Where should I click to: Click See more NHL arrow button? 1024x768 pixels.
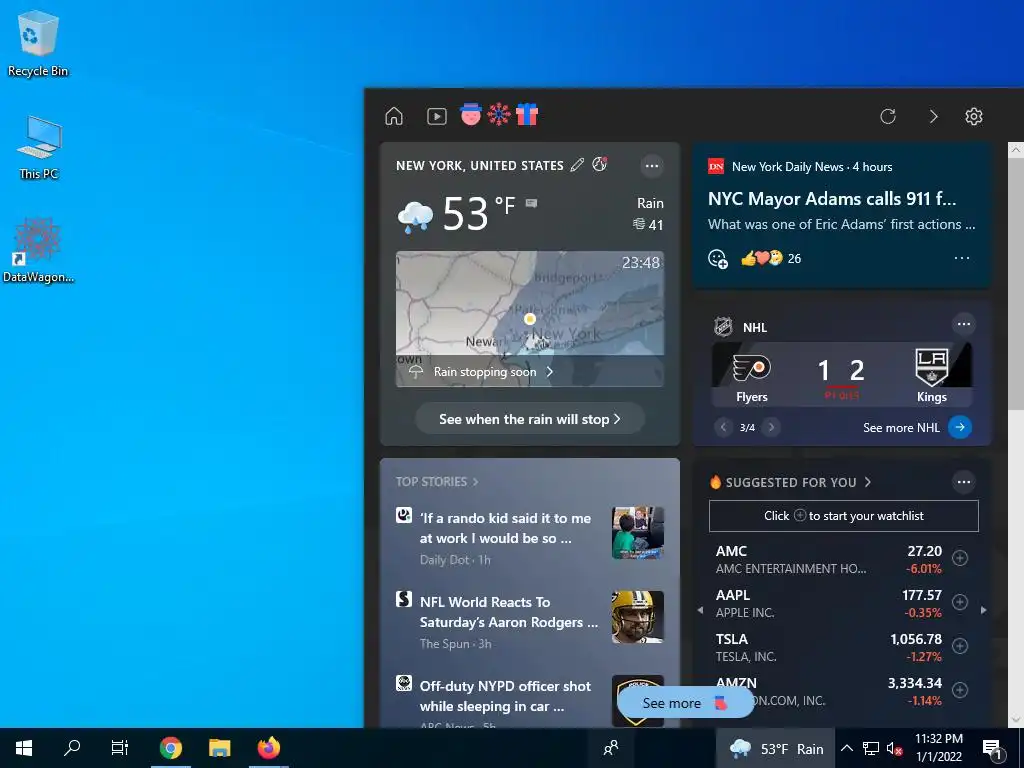point(959,427)
